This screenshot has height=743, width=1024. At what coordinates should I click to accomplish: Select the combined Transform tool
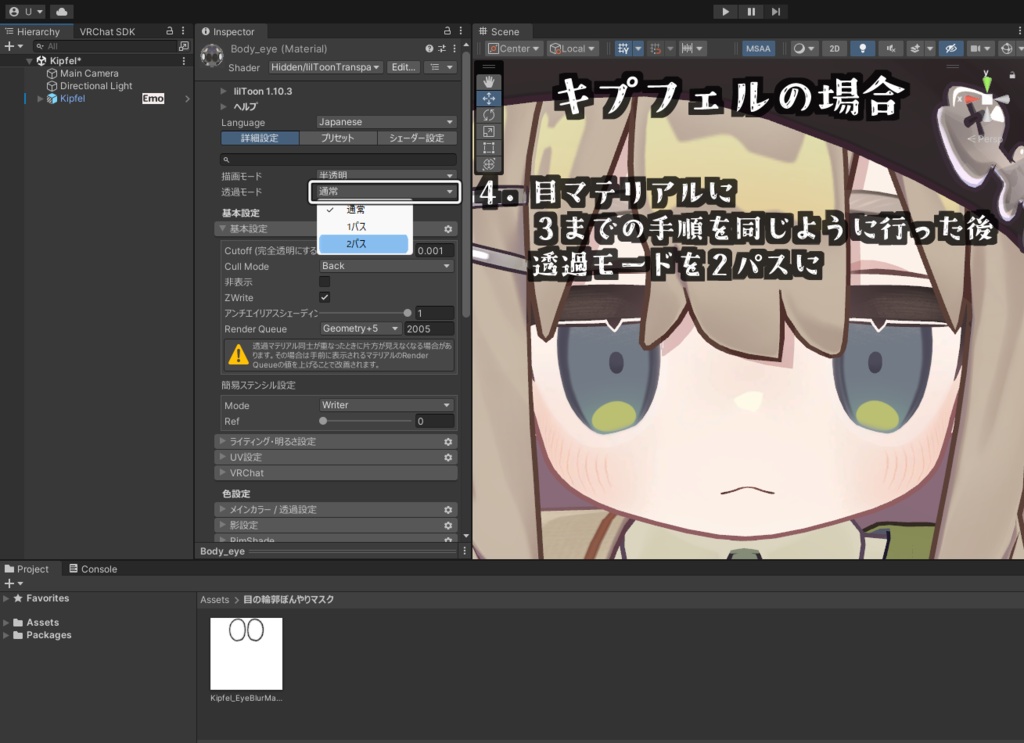coord(488,164)
